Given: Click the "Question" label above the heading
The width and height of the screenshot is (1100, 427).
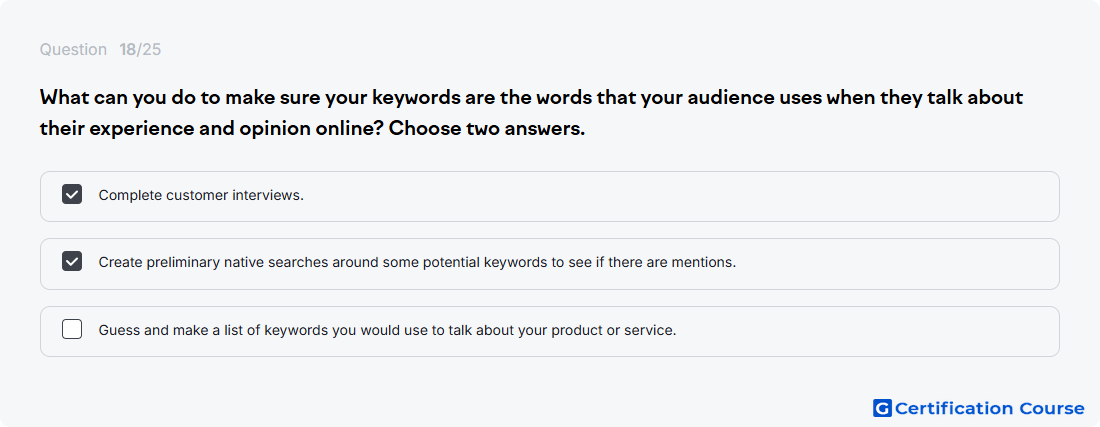Looking at the screenshot, I should coord(73,50).
